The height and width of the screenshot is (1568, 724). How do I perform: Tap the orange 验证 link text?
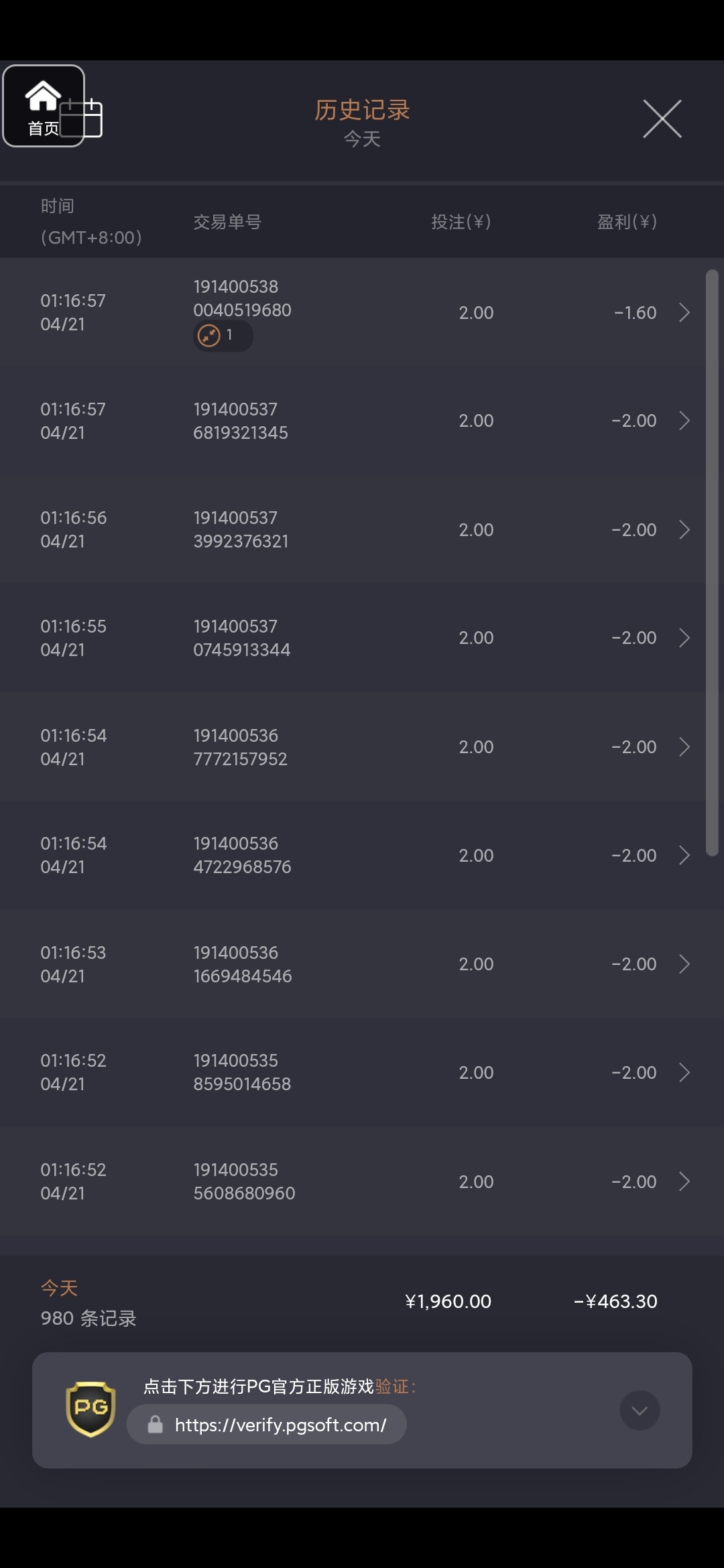click(x=392, y=1386)
